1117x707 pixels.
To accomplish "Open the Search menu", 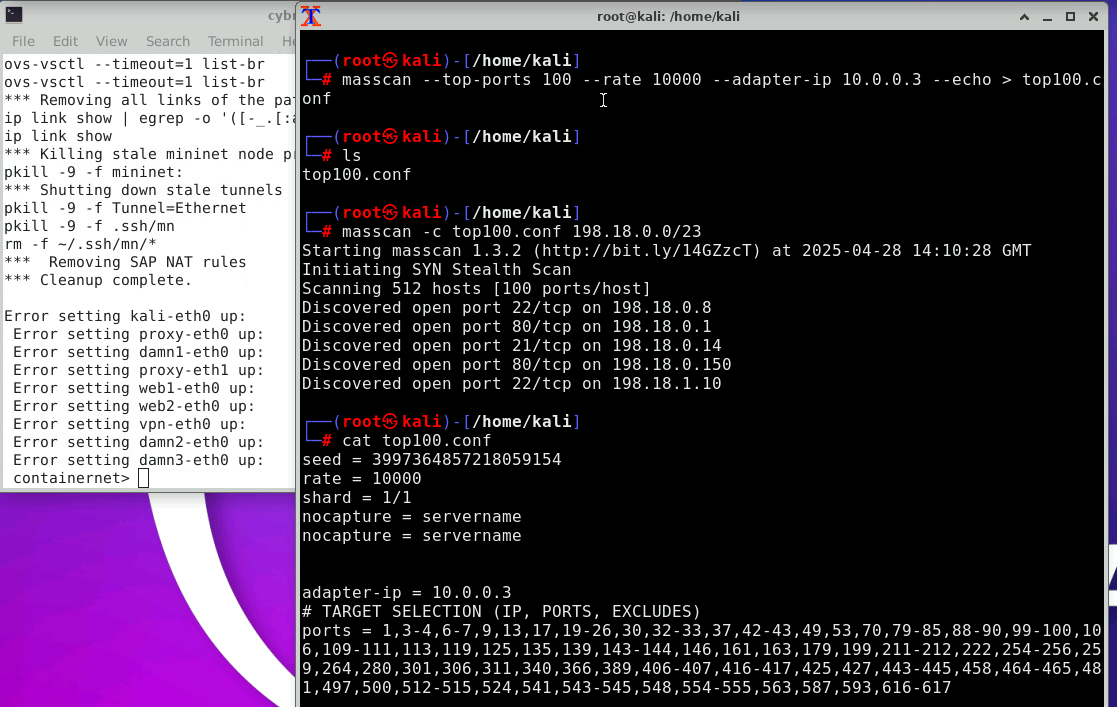I will pos(167,41).
